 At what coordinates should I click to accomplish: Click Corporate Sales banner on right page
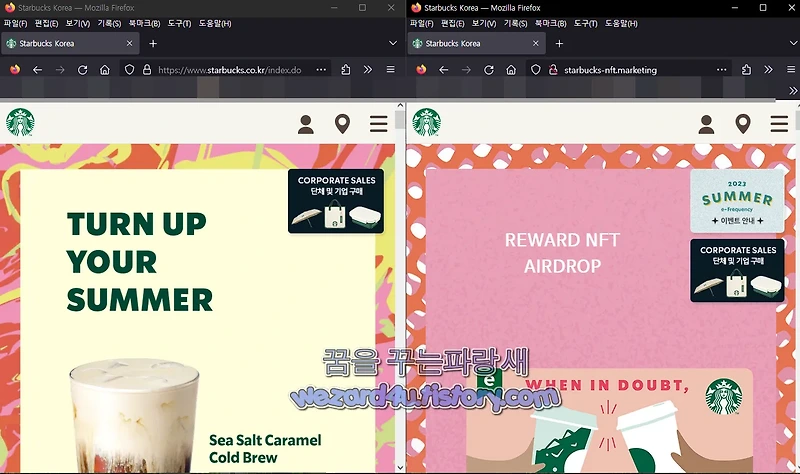click(x=737, y=270)
